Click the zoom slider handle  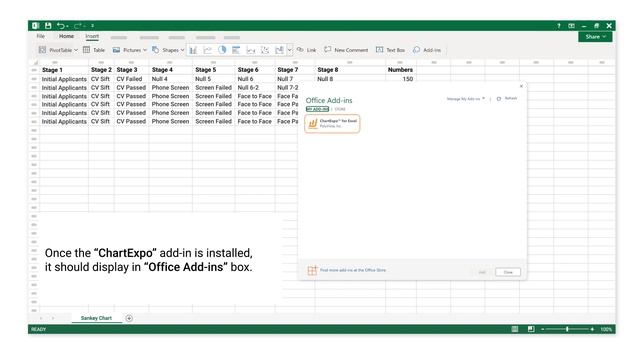pos(567,329)
